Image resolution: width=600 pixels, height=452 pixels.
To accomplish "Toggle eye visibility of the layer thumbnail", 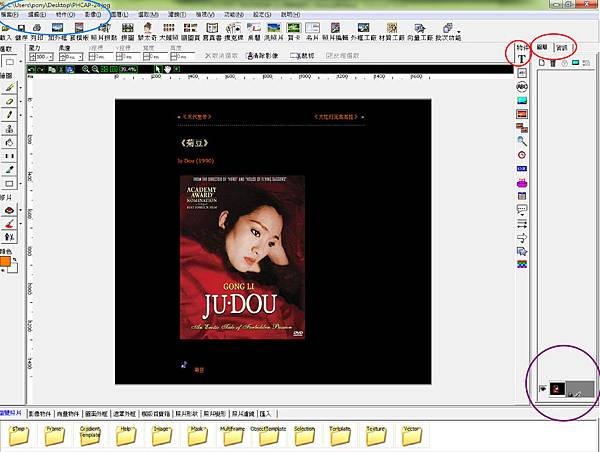I will [543, 389].
